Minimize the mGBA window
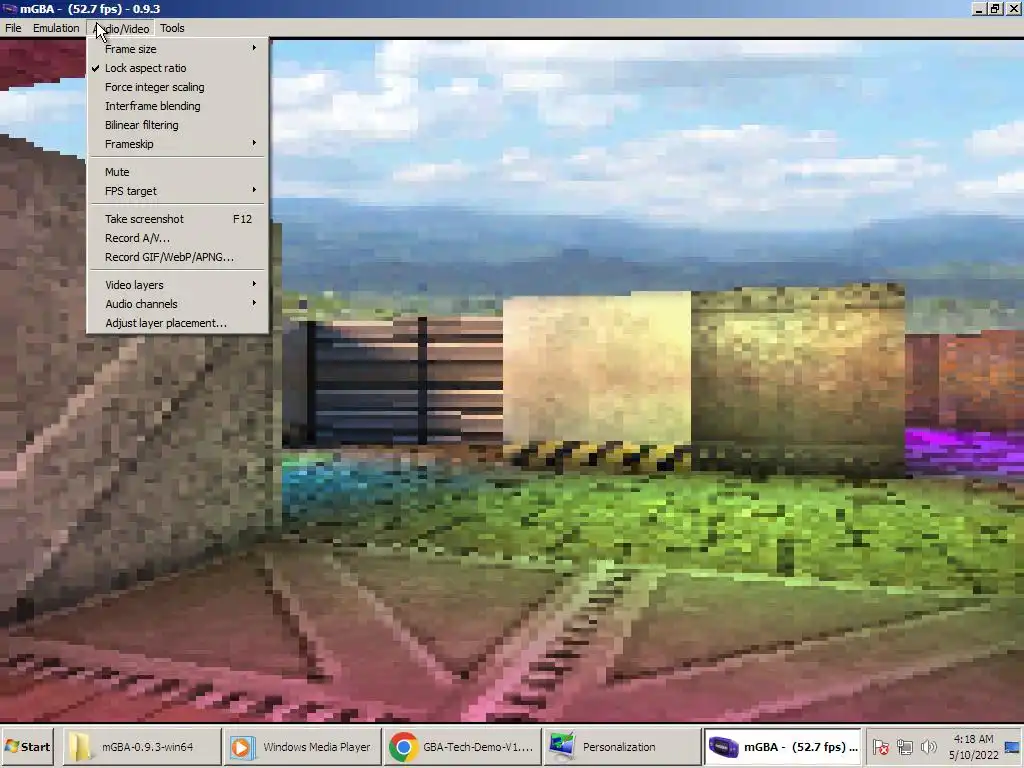The height and width of the screenshot is (768, 1024). point(979,9)
